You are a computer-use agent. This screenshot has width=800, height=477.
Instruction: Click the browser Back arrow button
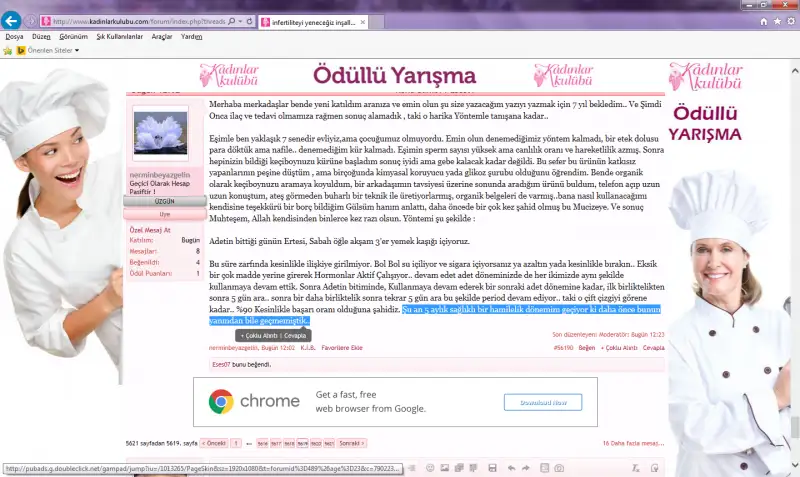(13, 20)
